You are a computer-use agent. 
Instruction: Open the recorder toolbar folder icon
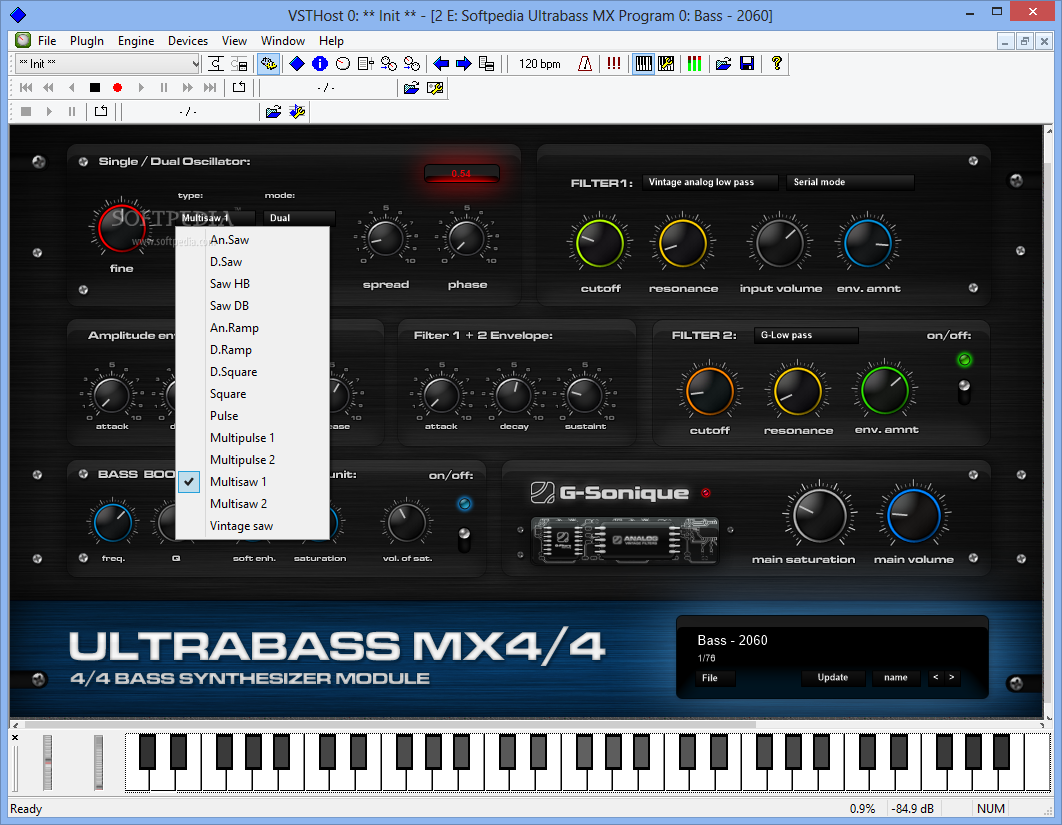273,111
